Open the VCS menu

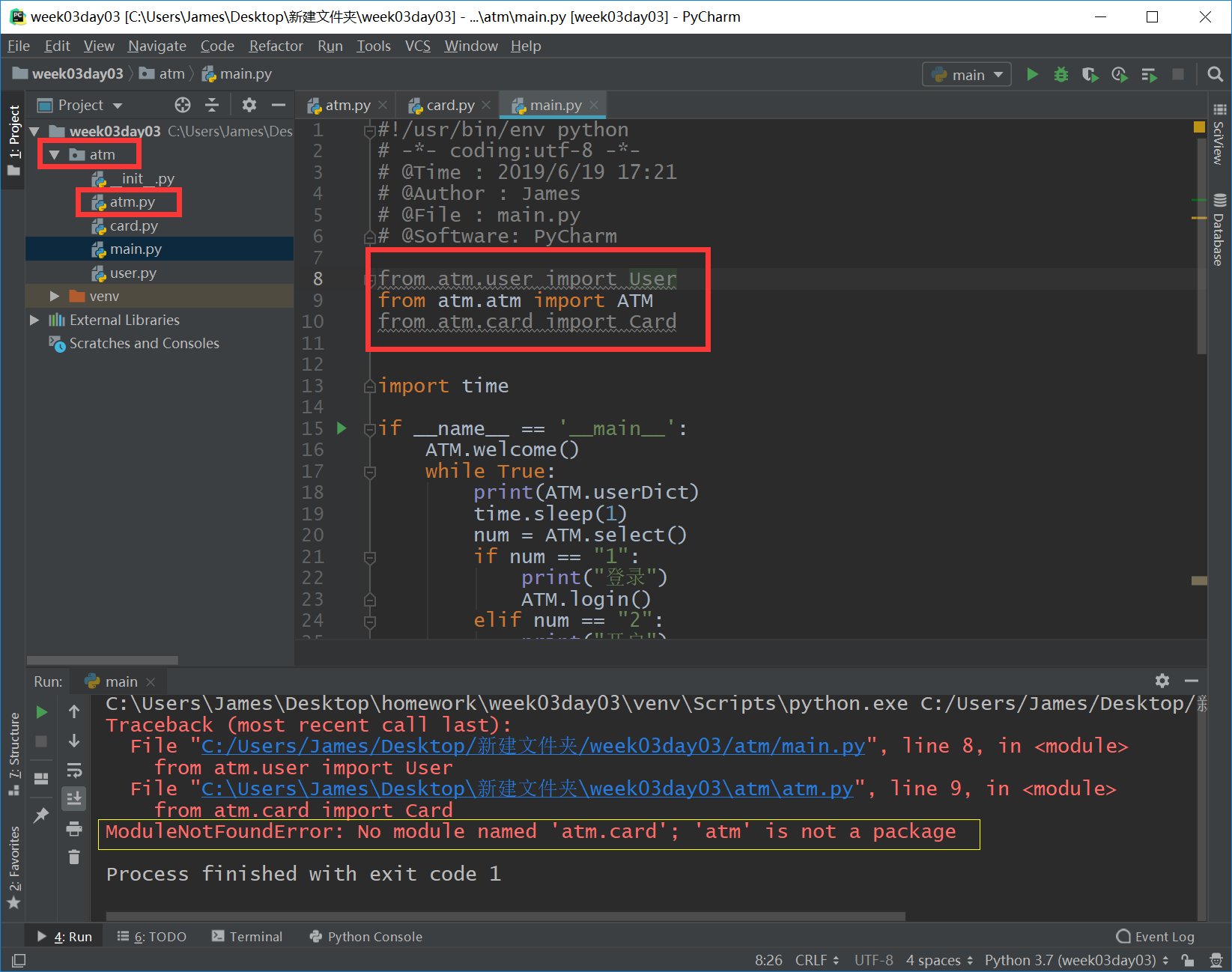(417, 46)
